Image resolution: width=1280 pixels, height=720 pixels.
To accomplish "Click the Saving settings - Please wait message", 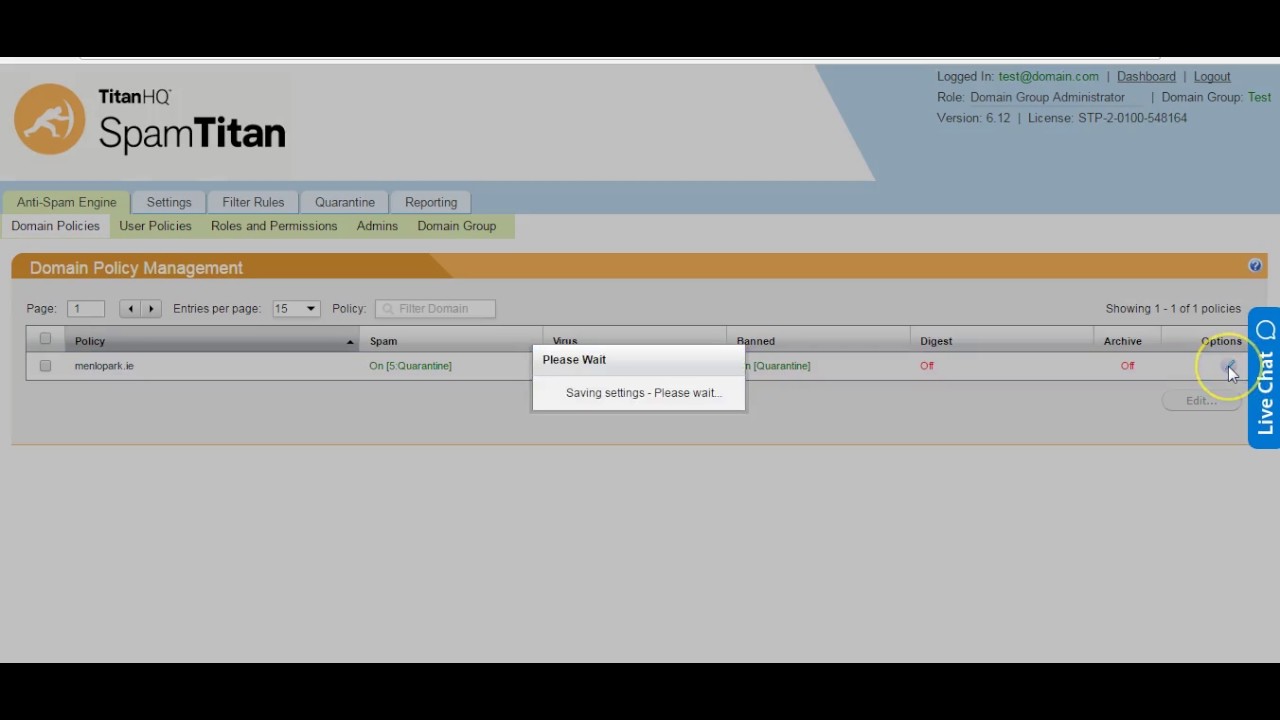I will click(644, 393).
